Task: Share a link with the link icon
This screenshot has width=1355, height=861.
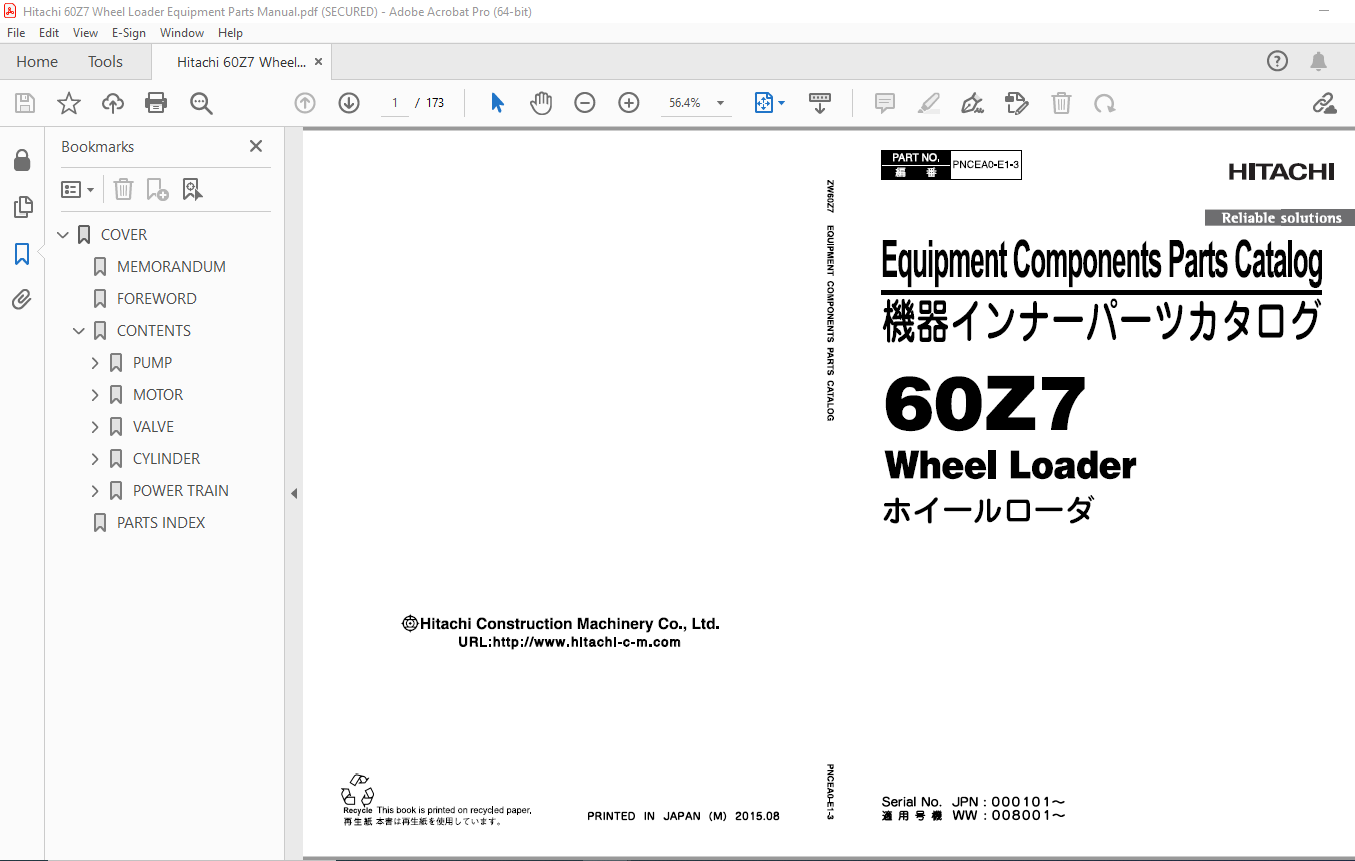Action: 1325,103
